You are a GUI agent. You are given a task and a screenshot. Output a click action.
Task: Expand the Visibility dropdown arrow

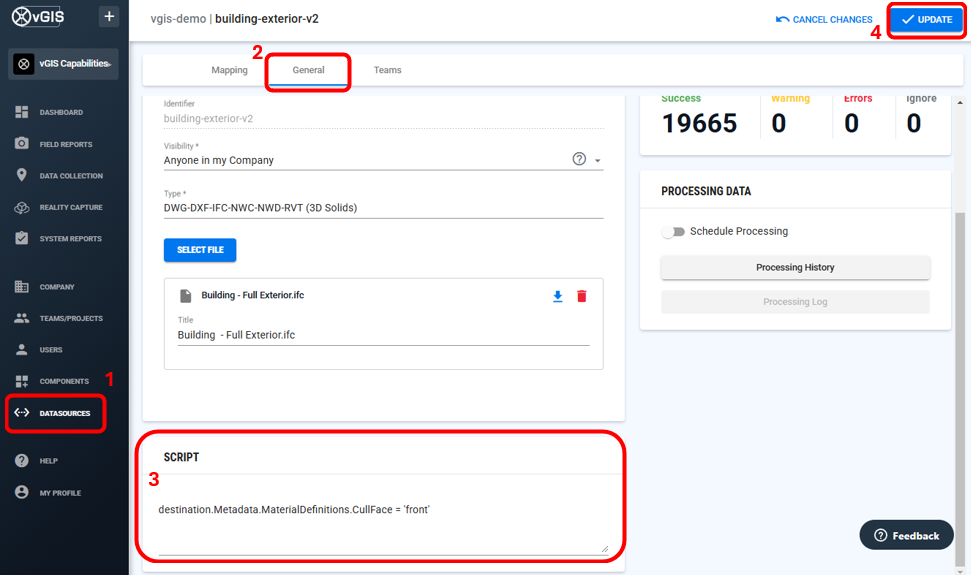(x=598, y=160)
